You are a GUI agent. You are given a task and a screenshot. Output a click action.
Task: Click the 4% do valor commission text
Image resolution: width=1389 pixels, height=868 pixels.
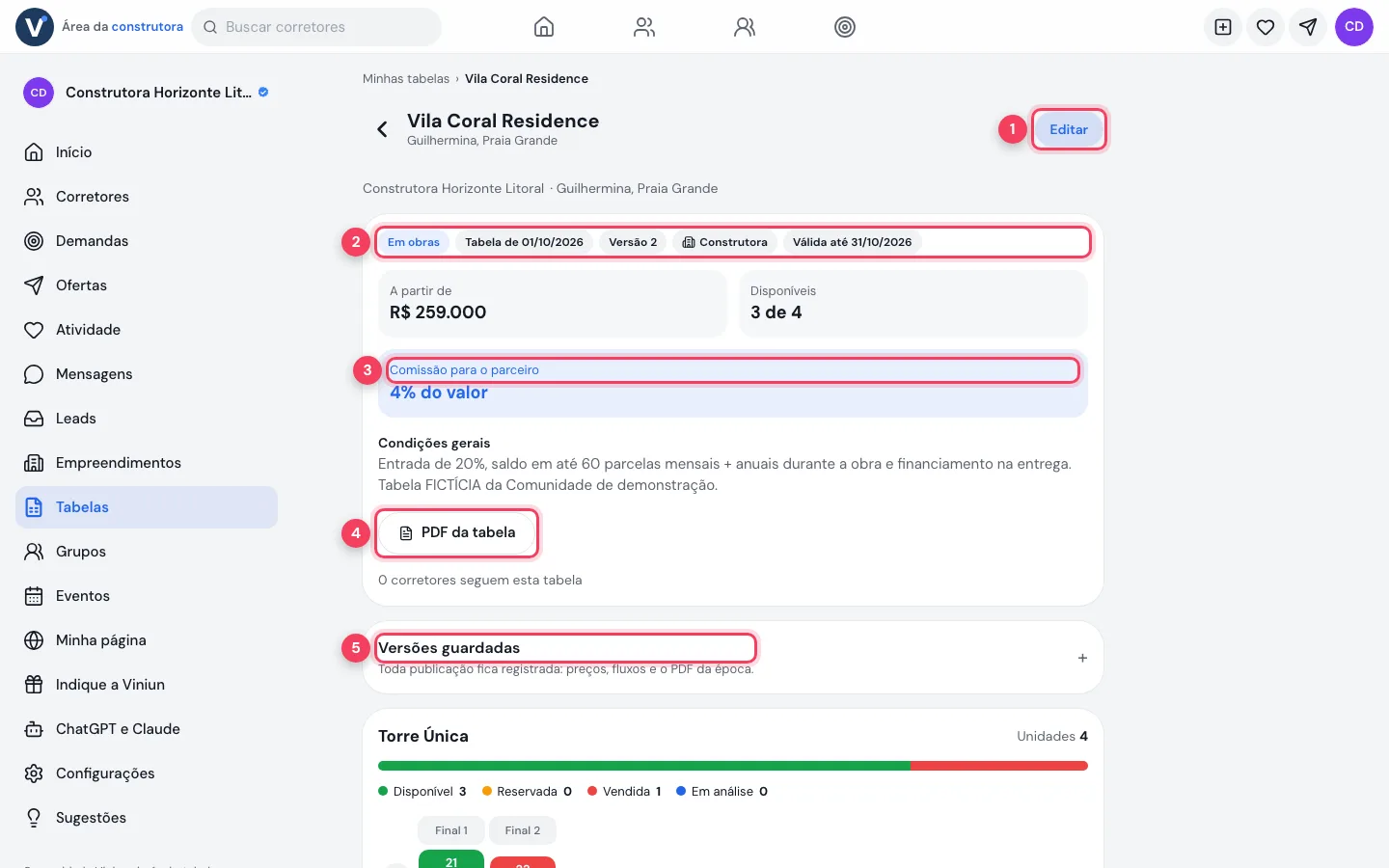[439, 393]
